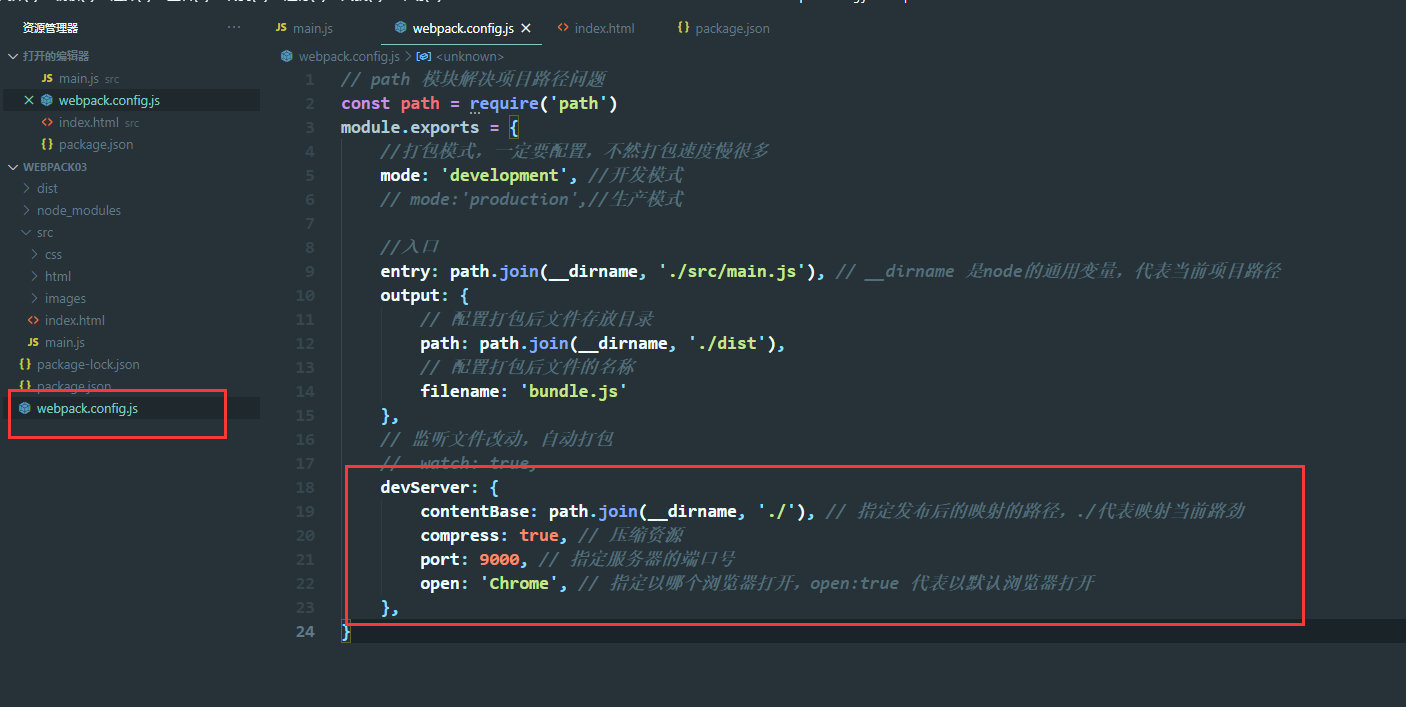The image size is (1406, 707).
Task: Close the webpack.config.js editor tab
Action: tap(527, 28)
